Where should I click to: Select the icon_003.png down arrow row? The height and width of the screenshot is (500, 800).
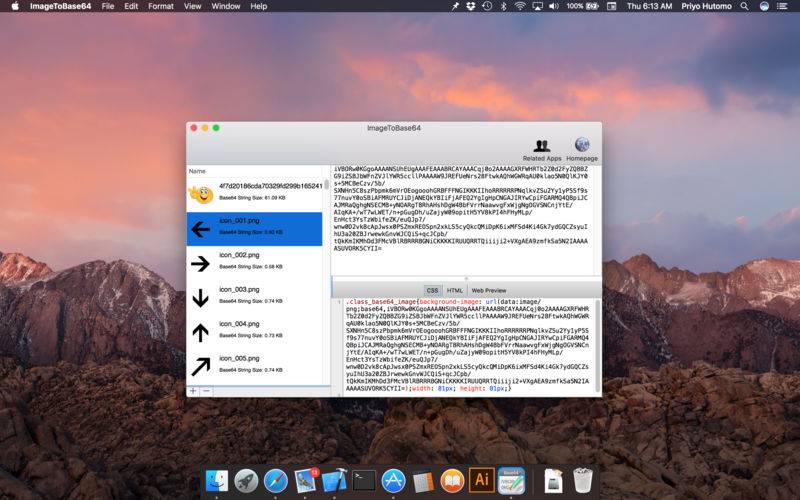pyautogui.click(x=254, y=298)
